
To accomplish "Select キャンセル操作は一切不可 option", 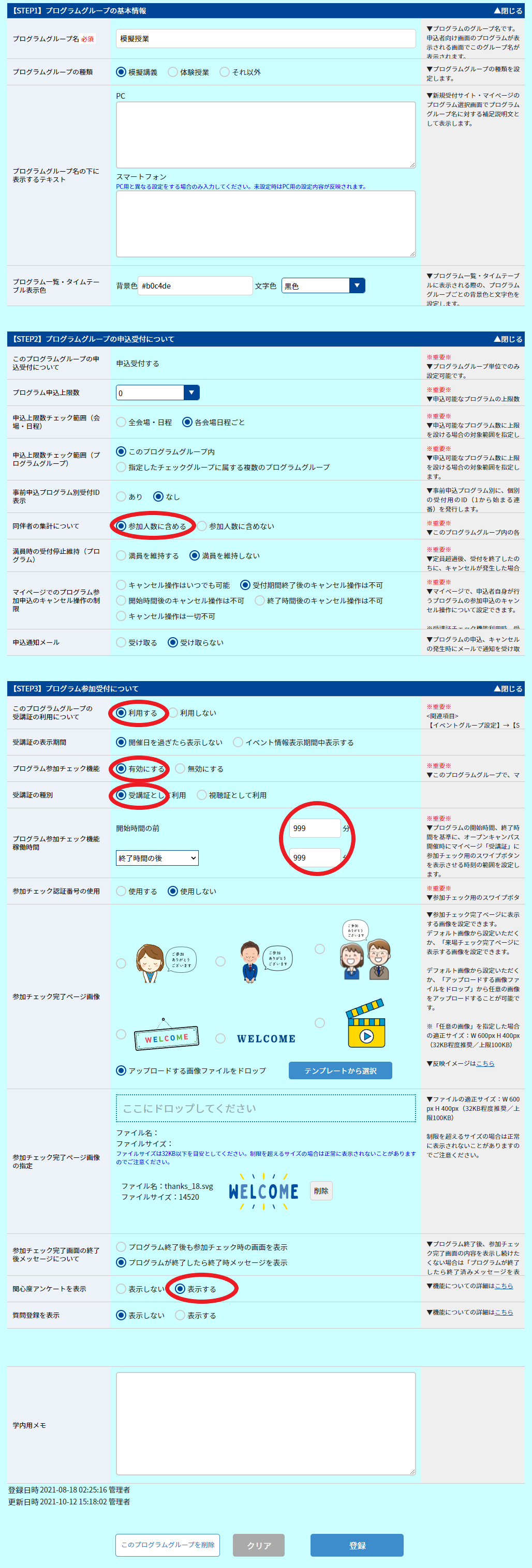I will pyautogui.click(x=121, y=616).
